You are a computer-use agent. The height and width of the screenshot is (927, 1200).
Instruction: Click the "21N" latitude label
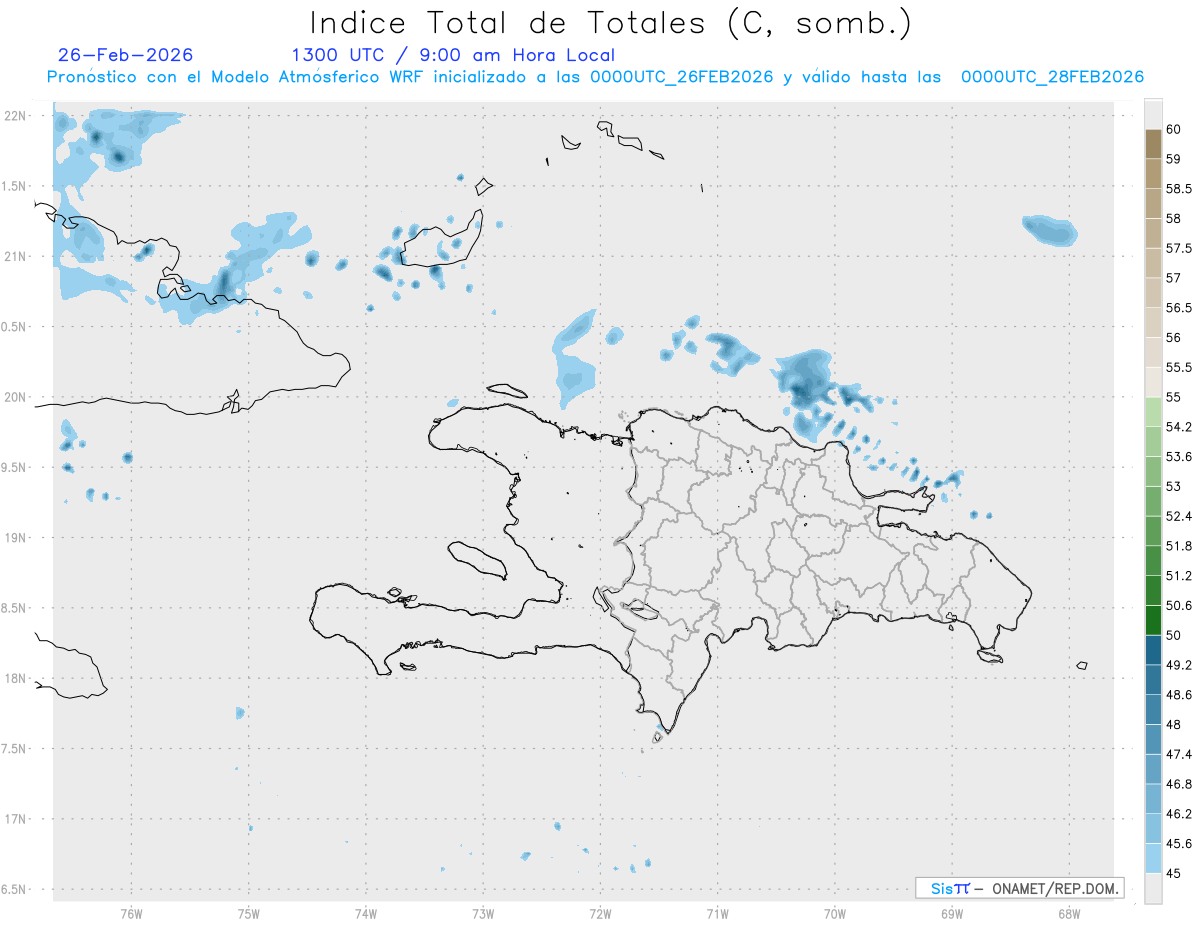16,256
